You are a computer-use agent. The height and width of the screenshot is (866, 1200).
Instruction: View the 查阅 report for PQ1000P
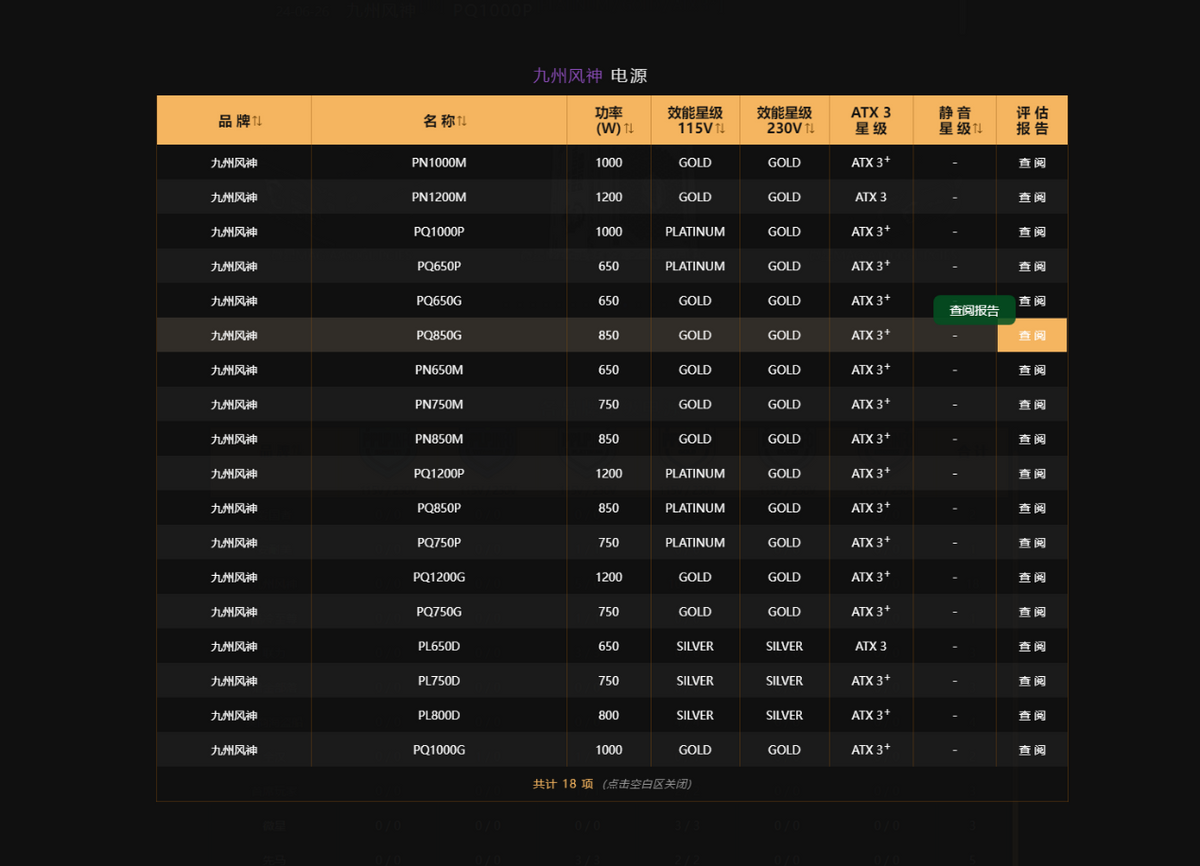pos(1032,232)
